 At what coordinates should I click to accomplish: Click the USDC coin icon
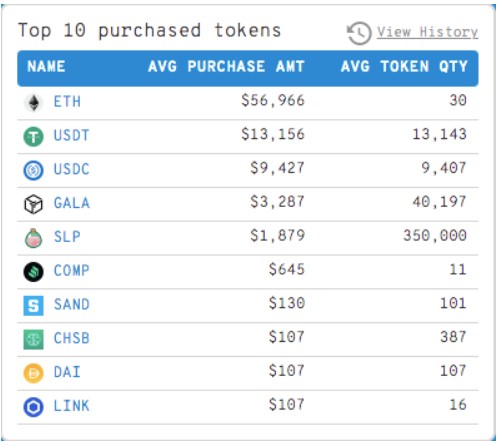tap(33, 170)
